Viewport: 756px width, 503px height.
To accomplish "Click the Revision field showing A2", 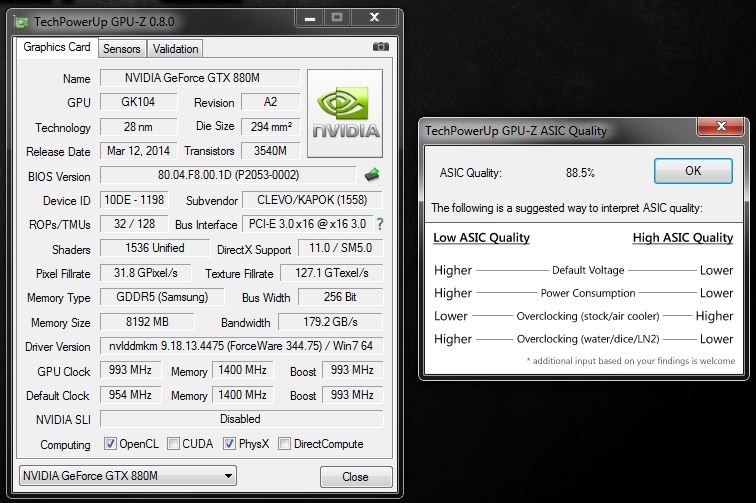I will pos(270,102).
